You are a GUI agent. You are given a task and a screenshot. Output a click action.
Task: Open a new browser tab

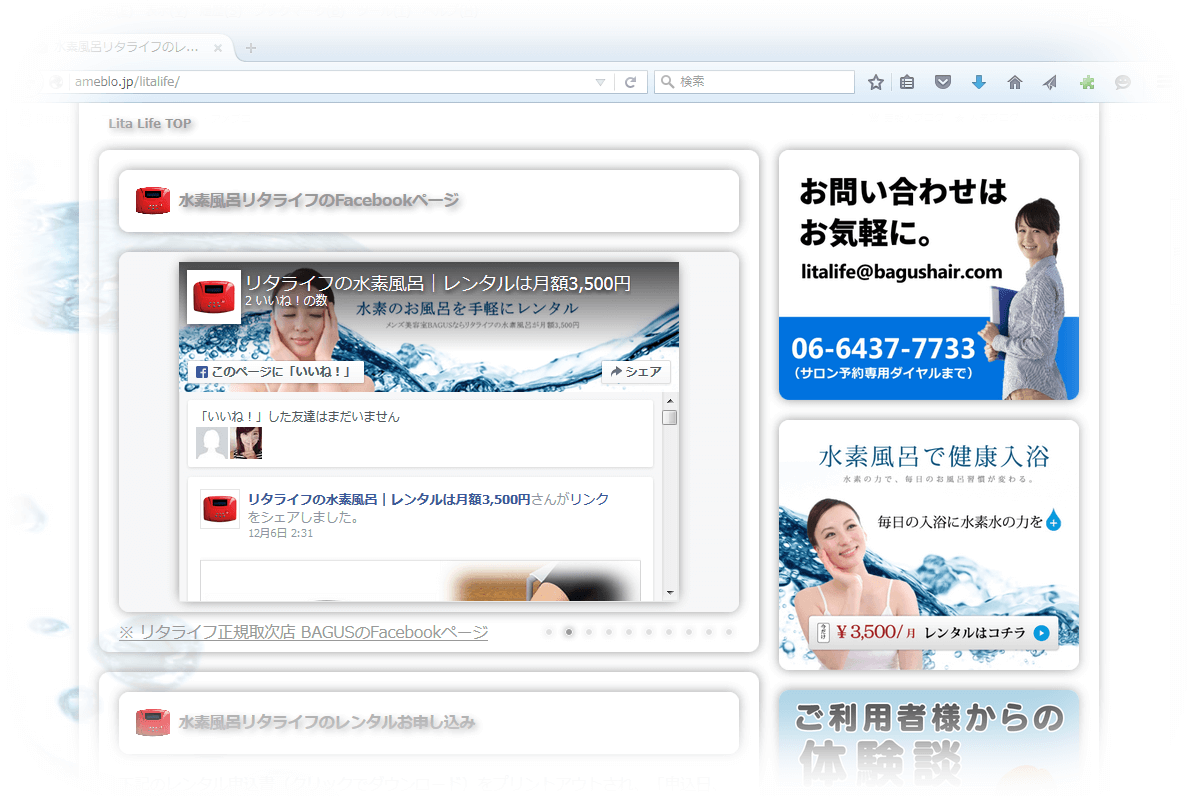(251, 48)
